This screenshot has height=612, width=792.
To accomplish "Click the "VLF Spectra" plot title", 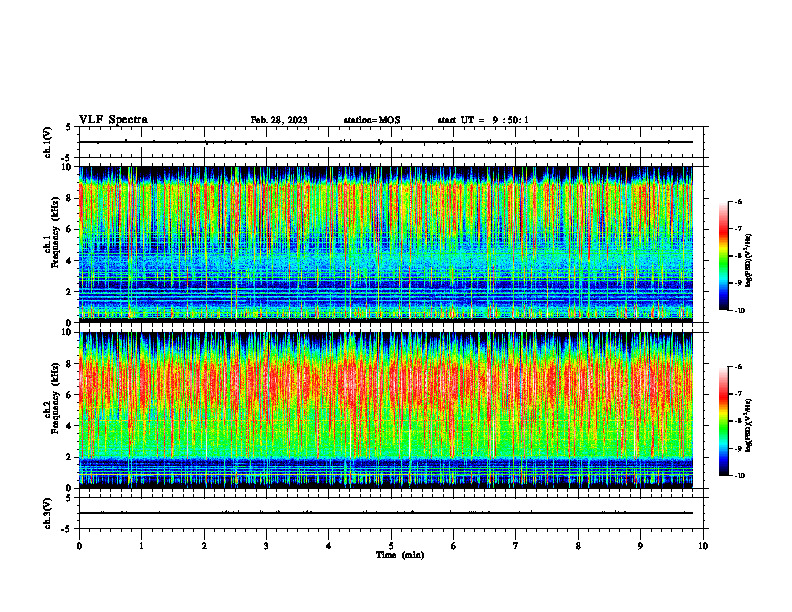I will click(x=113, y=120).
